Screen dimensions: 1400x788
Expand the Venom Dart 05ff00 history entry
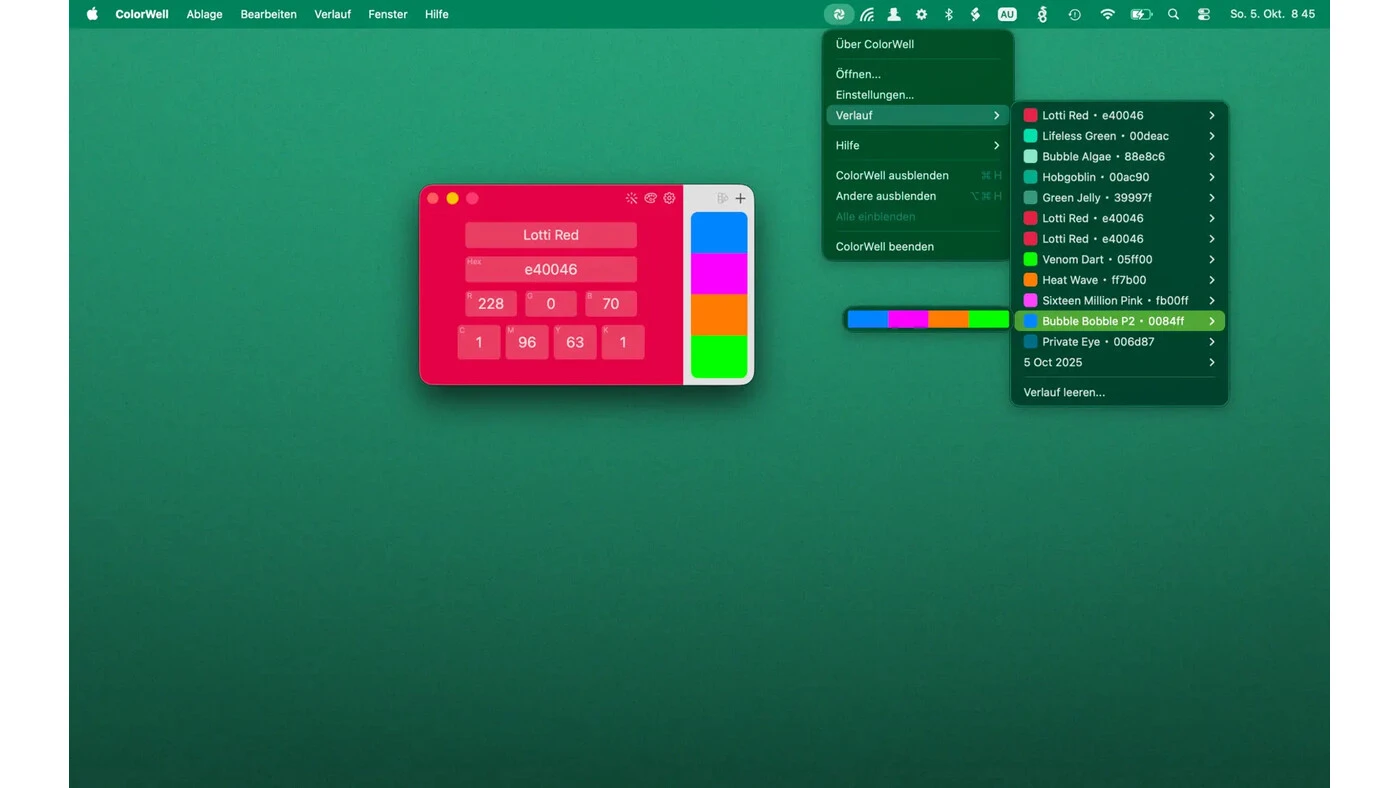click(x=1119, y=259)
